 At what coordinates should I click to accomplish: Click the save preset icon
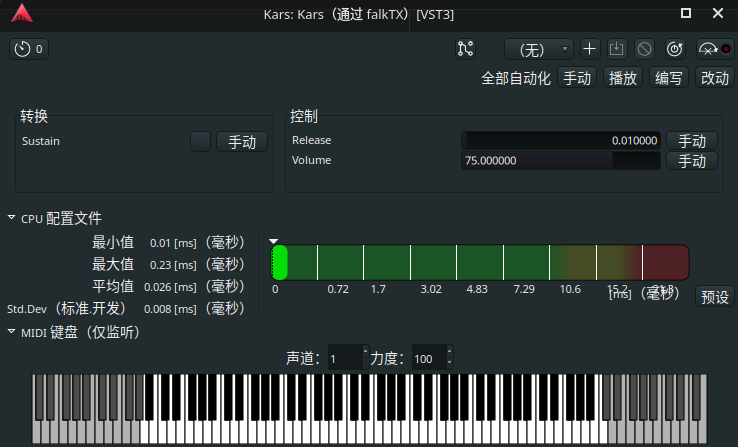[617, 49]
